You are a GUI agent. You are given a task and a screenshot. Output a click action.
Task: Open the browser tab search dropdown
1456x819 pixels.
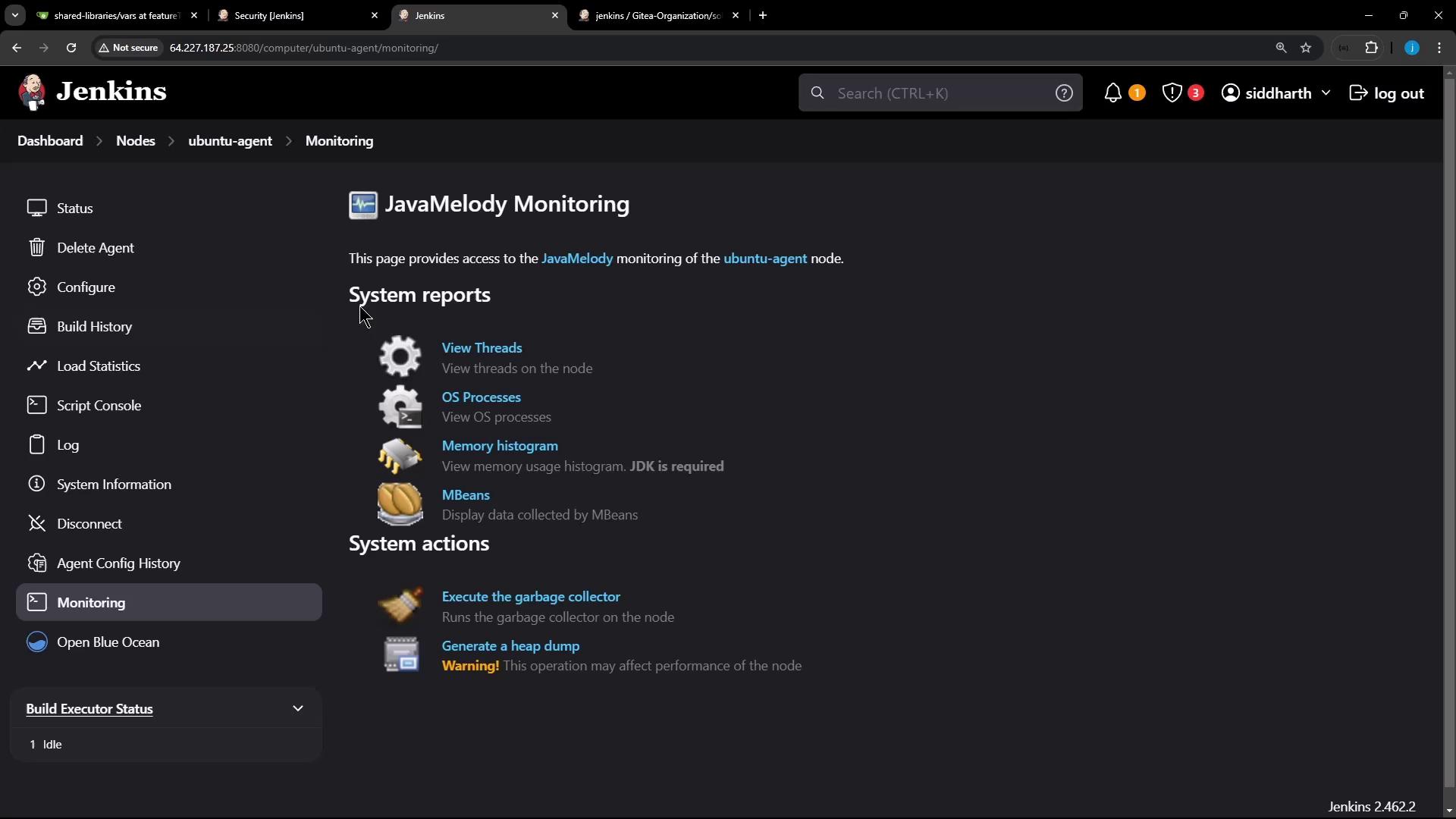click(x=14, y=15)
